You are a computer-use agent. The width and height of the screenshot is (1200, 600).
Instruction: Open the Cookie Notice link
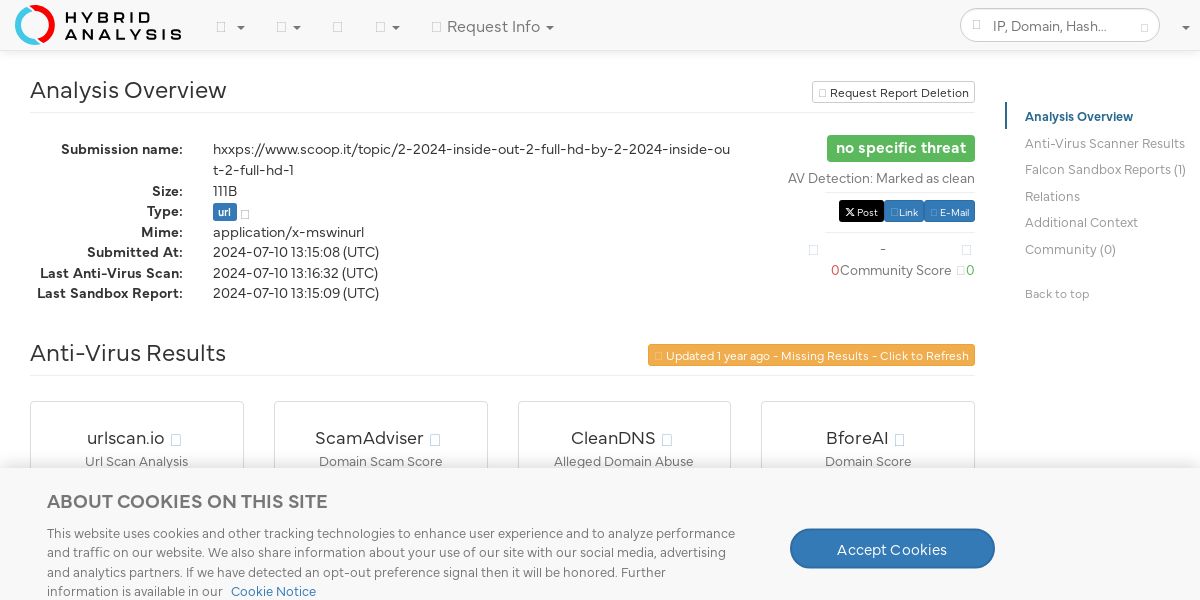point(273,592)
